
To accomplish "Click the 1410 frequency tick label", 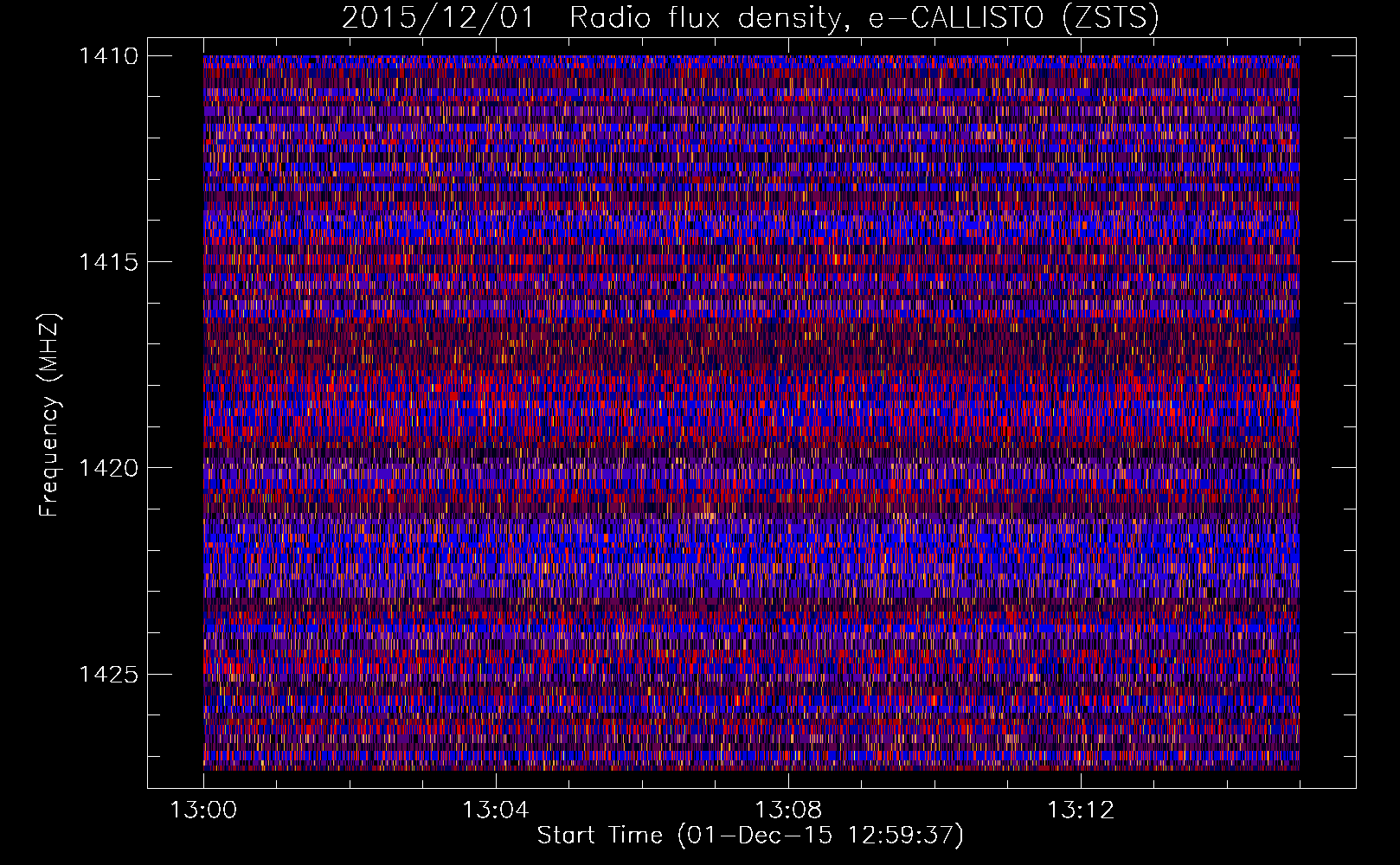I will pyautogui.click(x=108, y=56).
